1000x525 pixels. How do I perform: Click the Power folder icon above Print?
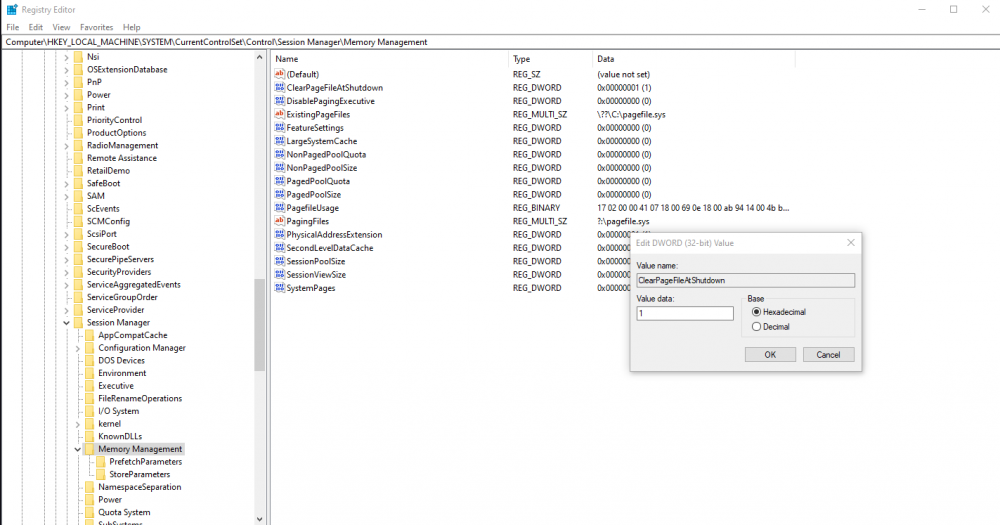pos(78,95)
